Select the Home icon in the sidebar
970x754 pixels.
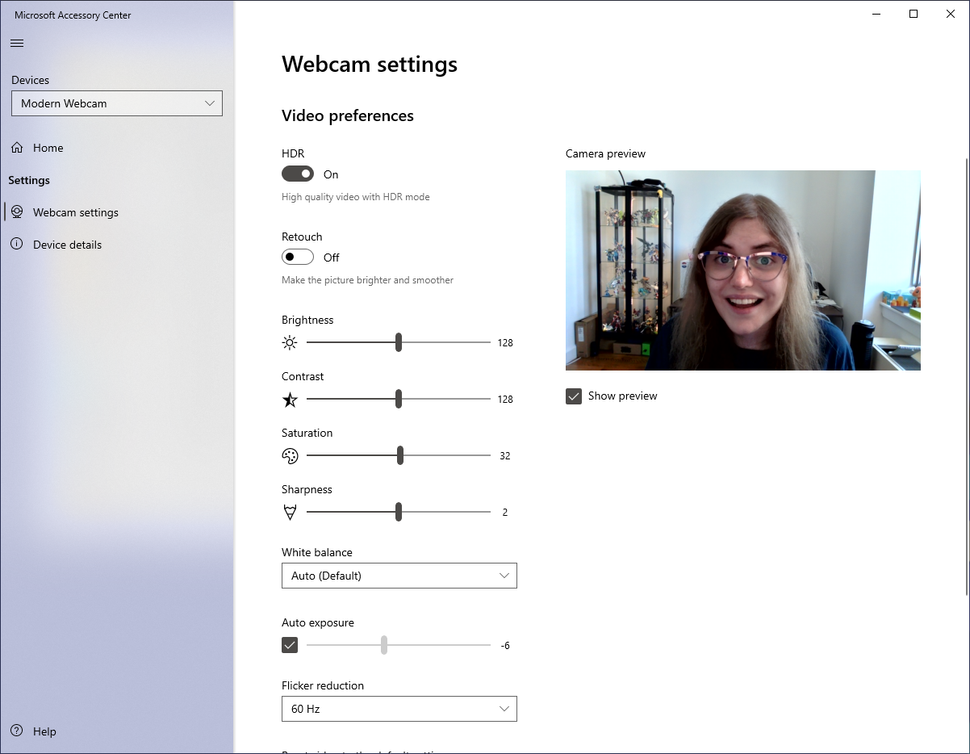[x=15, y=147]
